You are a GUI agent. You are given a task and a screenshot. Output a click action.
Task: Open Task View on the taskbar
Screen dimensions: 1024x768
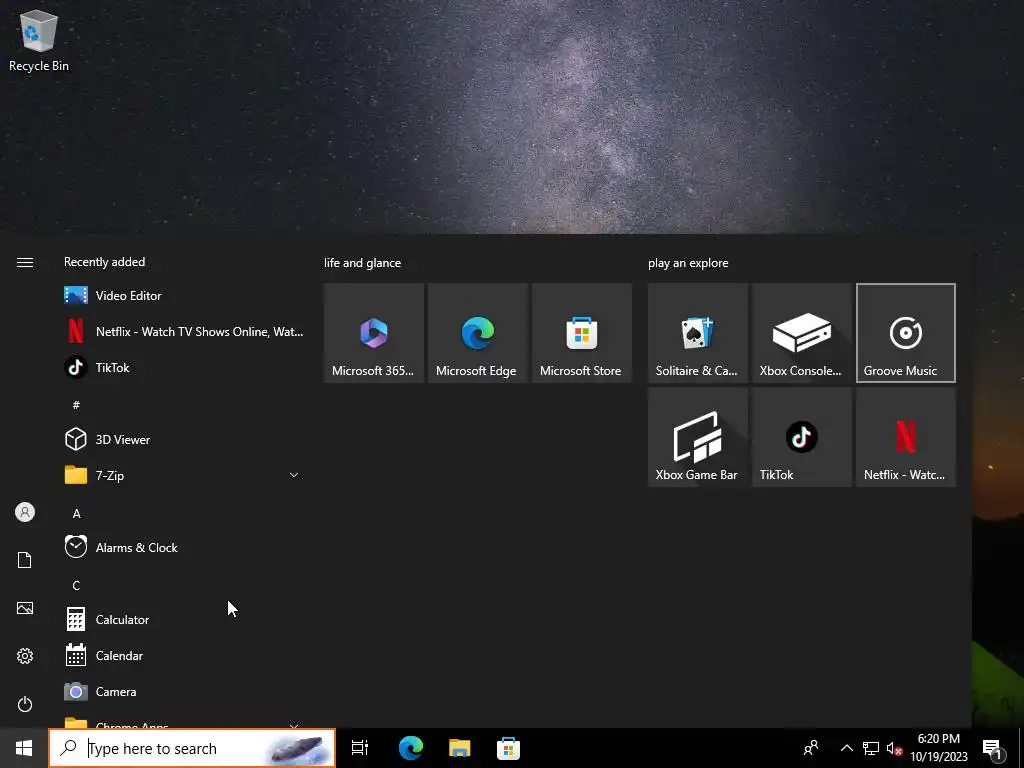pos(360,748)
